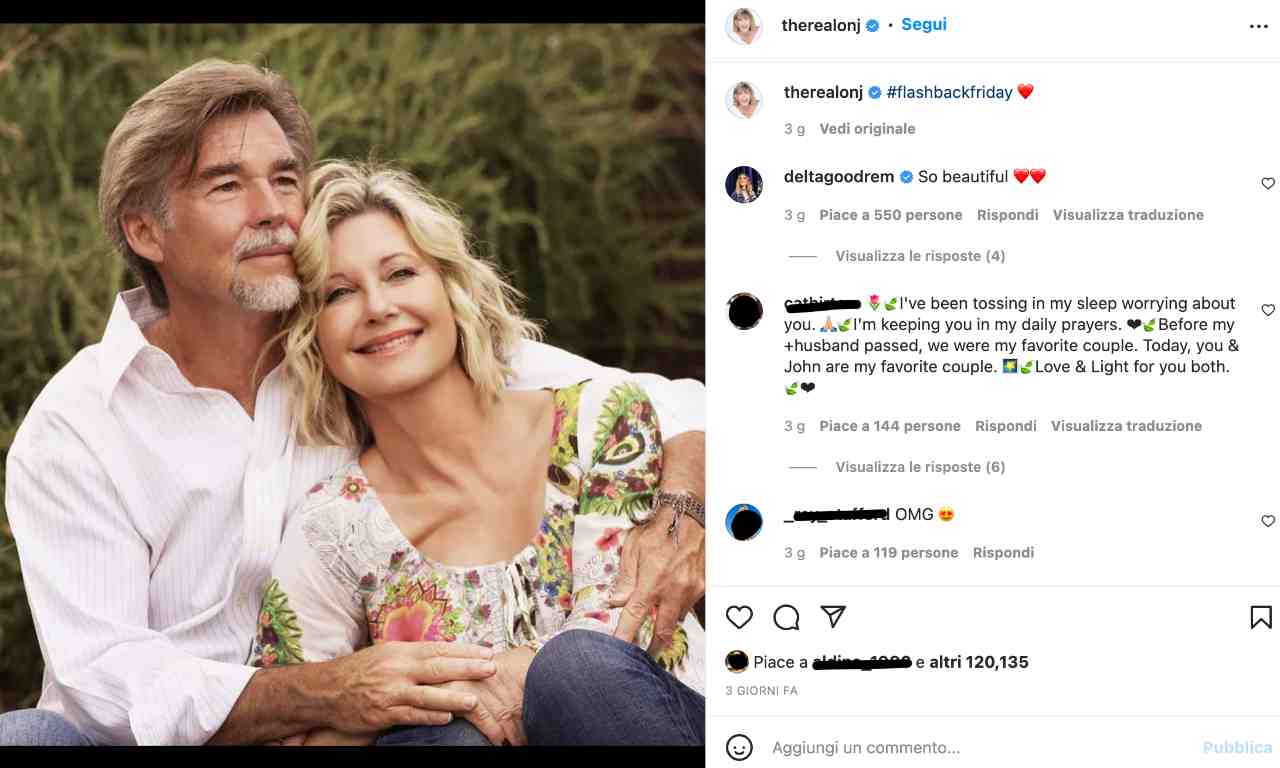Like deltagoodrem's comment with small heart

pos(1268,184)
